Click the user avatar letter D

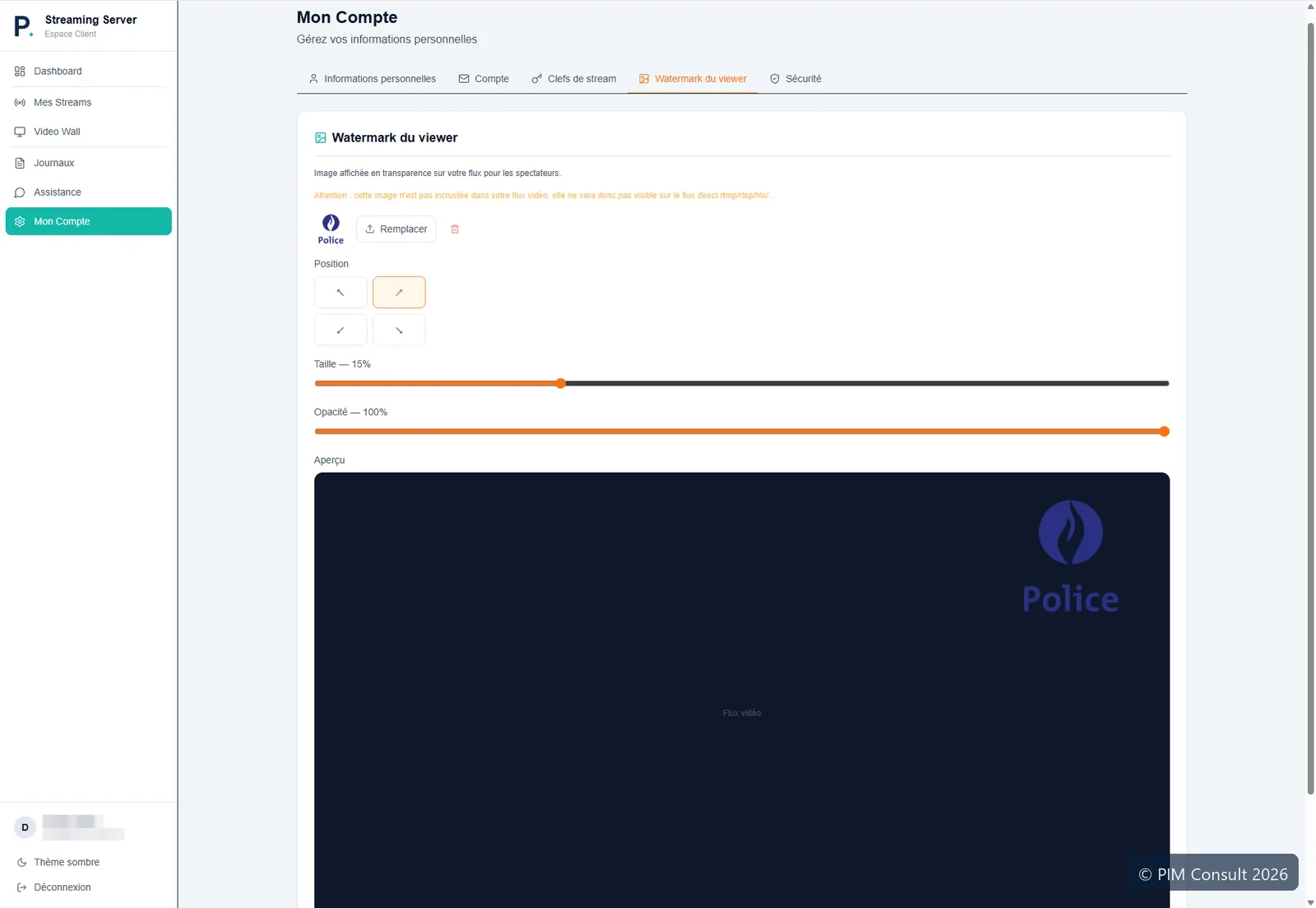pyautogui.click(x=25, y=827)
